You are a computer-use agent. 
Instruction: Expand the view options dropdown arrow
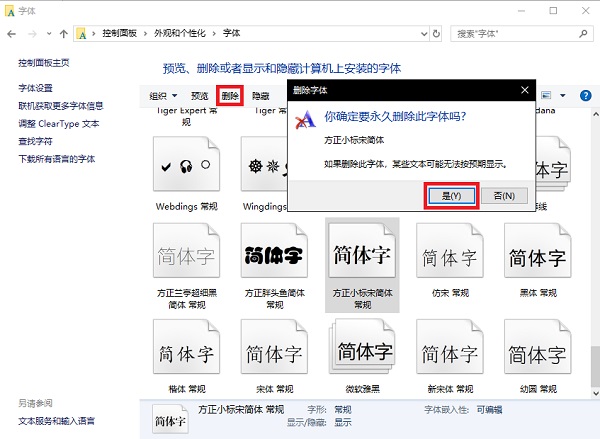[x=563, y=96]
